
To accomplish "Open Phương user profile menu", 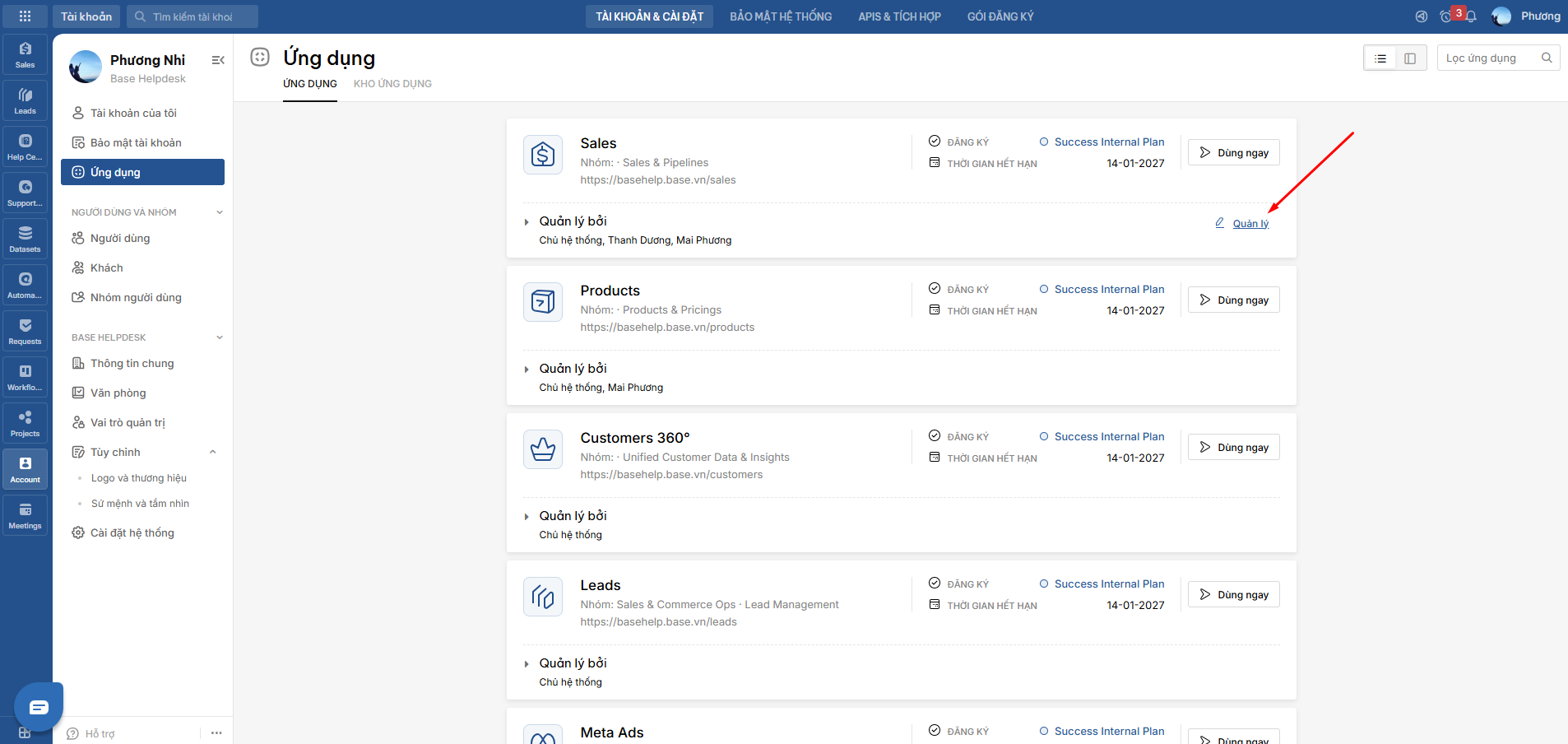I will (1526, 16).
